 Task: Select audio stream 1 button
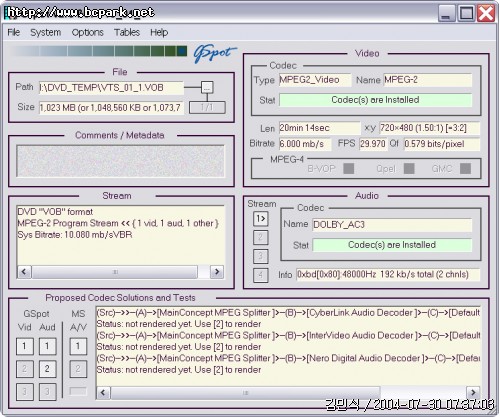pos(260,219)
